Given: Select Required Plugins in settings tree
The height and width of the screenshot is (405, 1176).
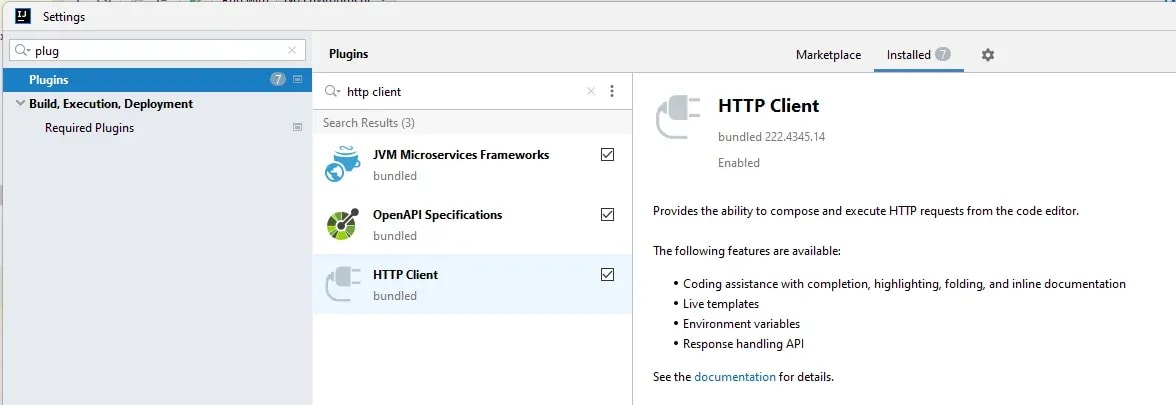Looking at the screenshot, I should 89,128.
